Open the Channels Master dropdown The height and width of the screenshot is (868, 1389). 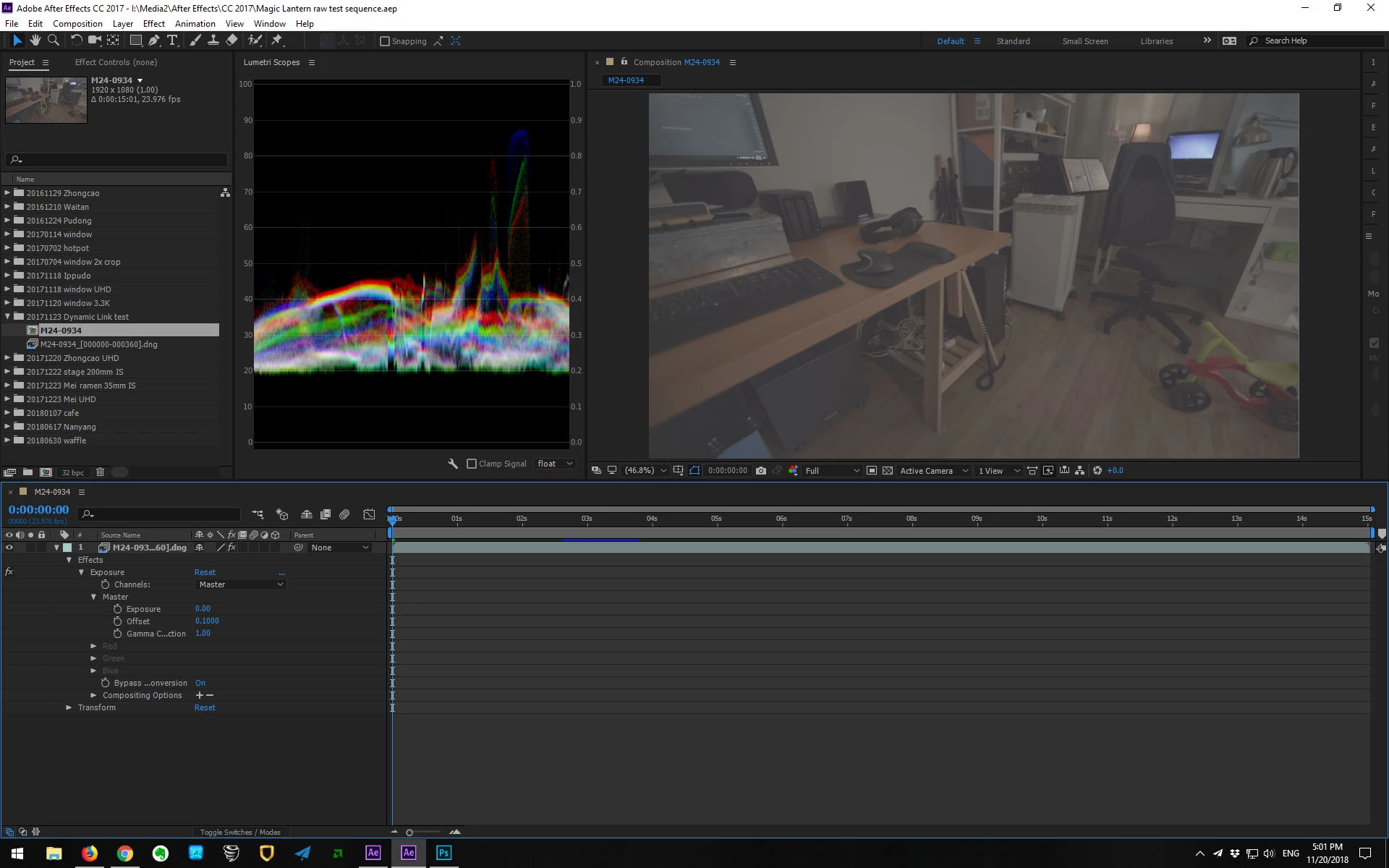click(240, 584)
